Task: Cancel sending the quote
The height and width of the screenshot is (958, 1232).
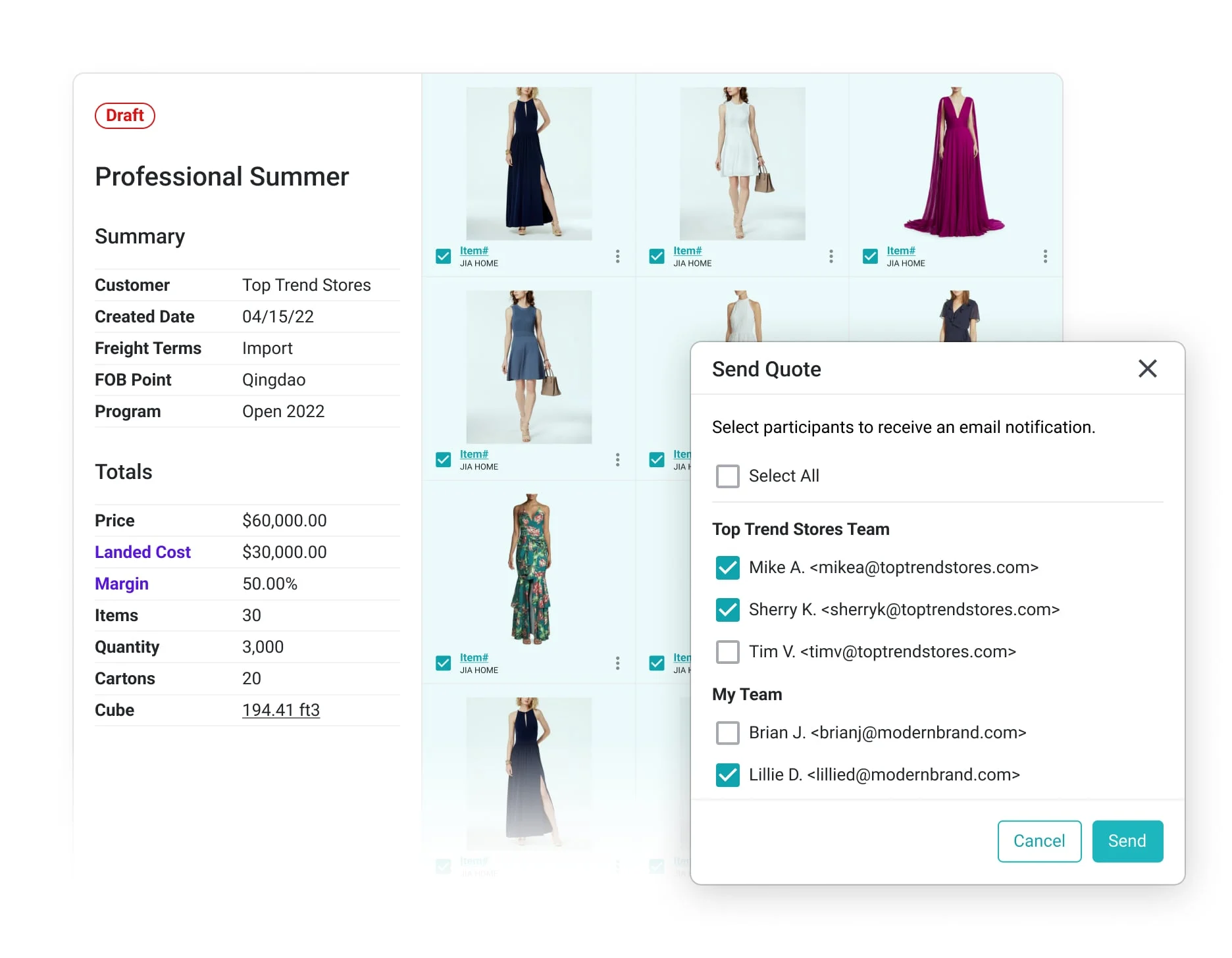Action: pyautogui.click(x=1039, y=841)
